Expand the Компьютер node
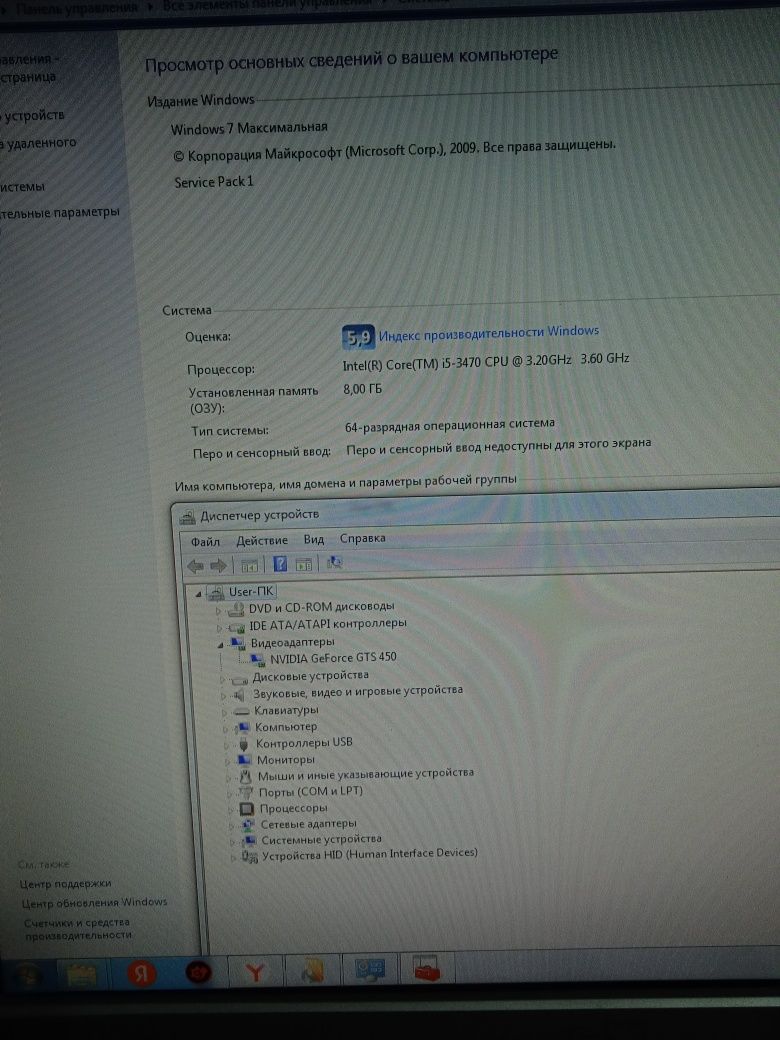Viewport: 780px width, 1040px height. 226,729
